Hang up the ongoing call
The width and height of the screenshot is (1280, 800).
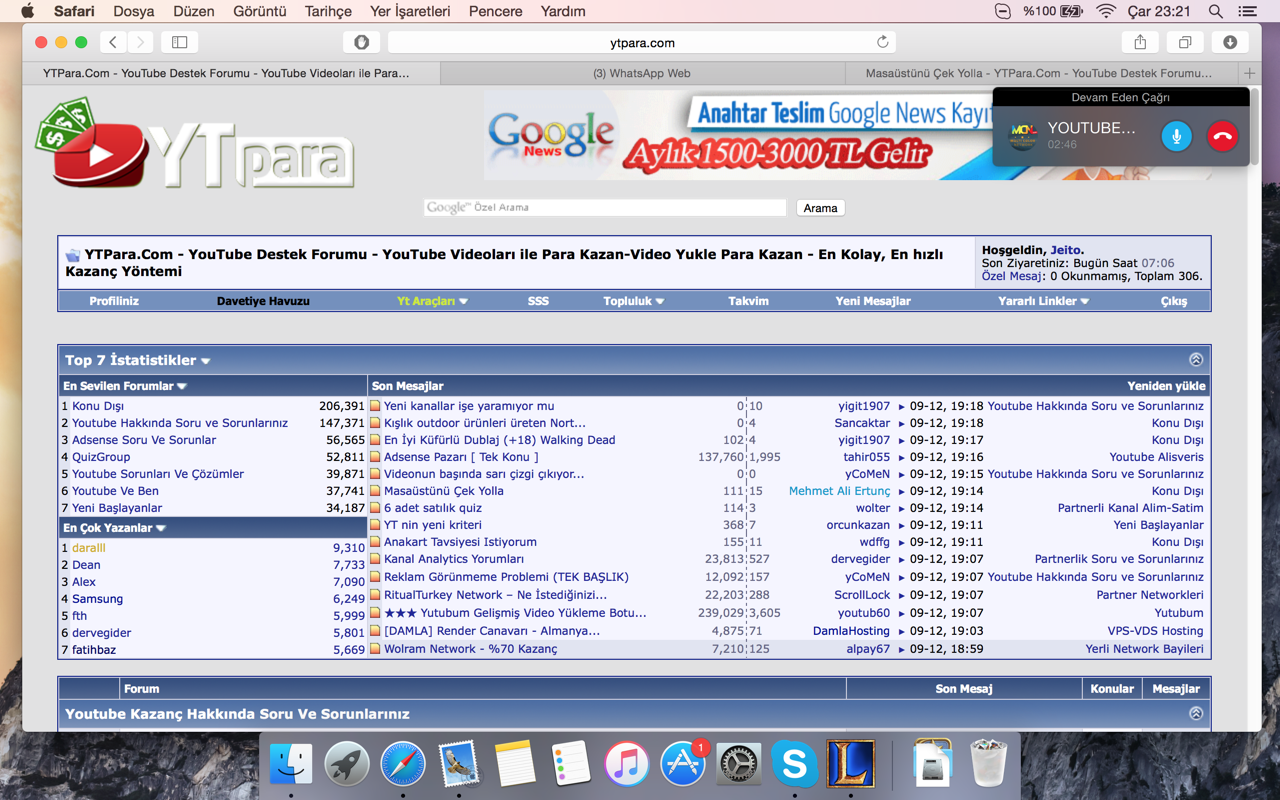point(1222,136)
